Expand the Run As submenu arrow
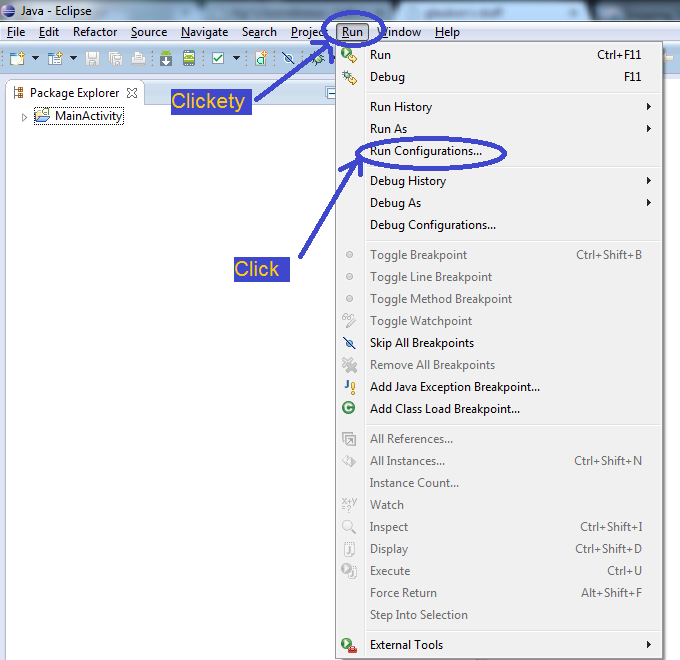 [649, 129]
